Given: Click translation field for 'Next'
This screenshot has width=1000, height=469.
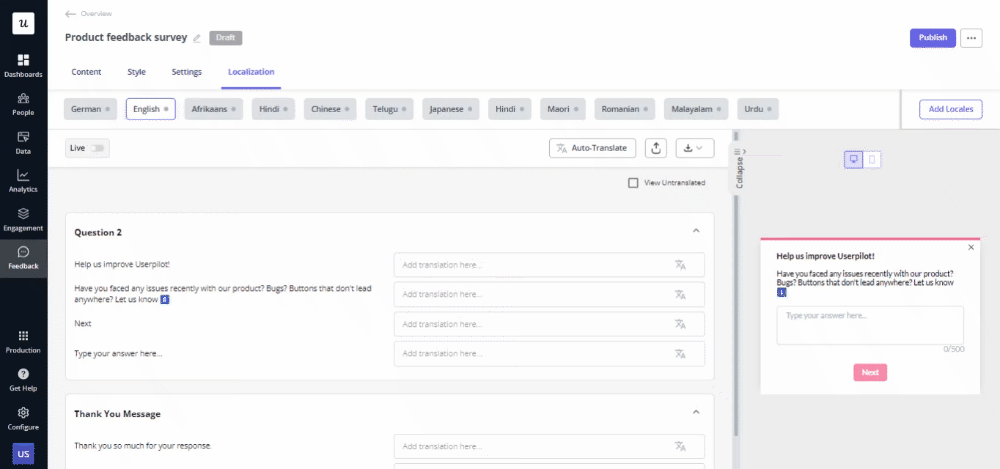Looking at the screenshot, I should (535, 324).
